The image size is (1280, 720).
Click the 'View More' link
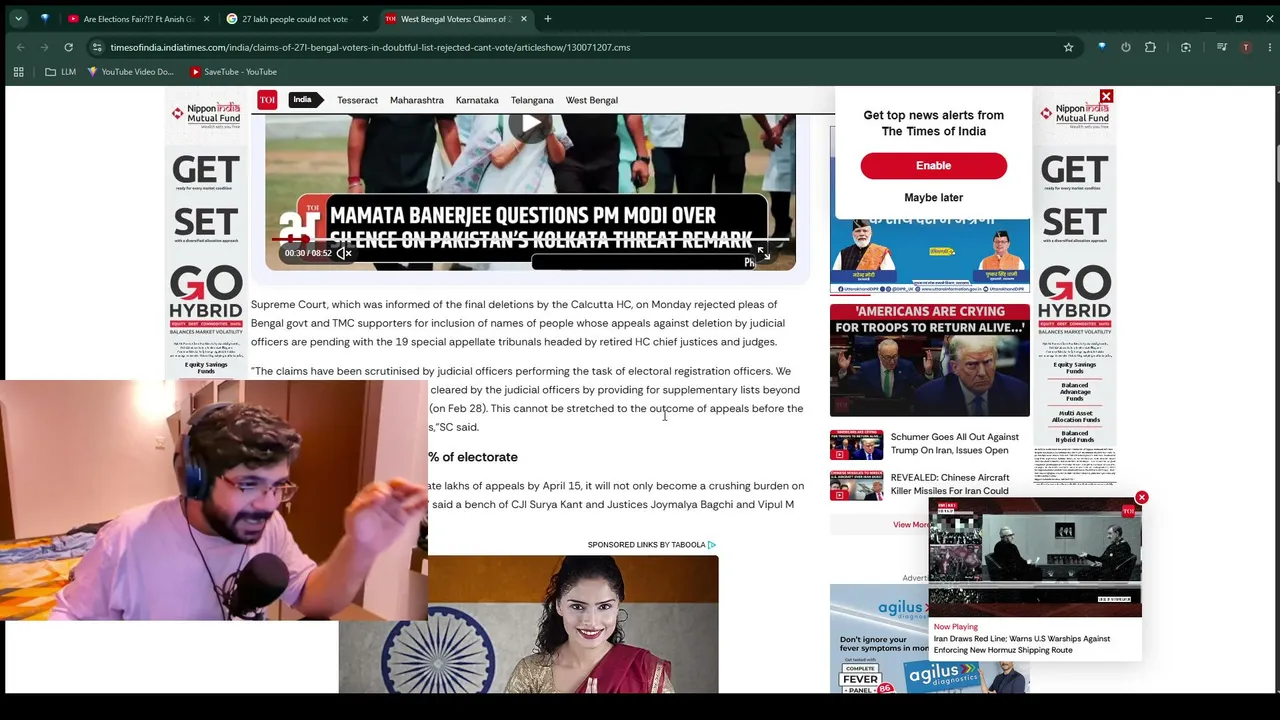click(911, 525)
